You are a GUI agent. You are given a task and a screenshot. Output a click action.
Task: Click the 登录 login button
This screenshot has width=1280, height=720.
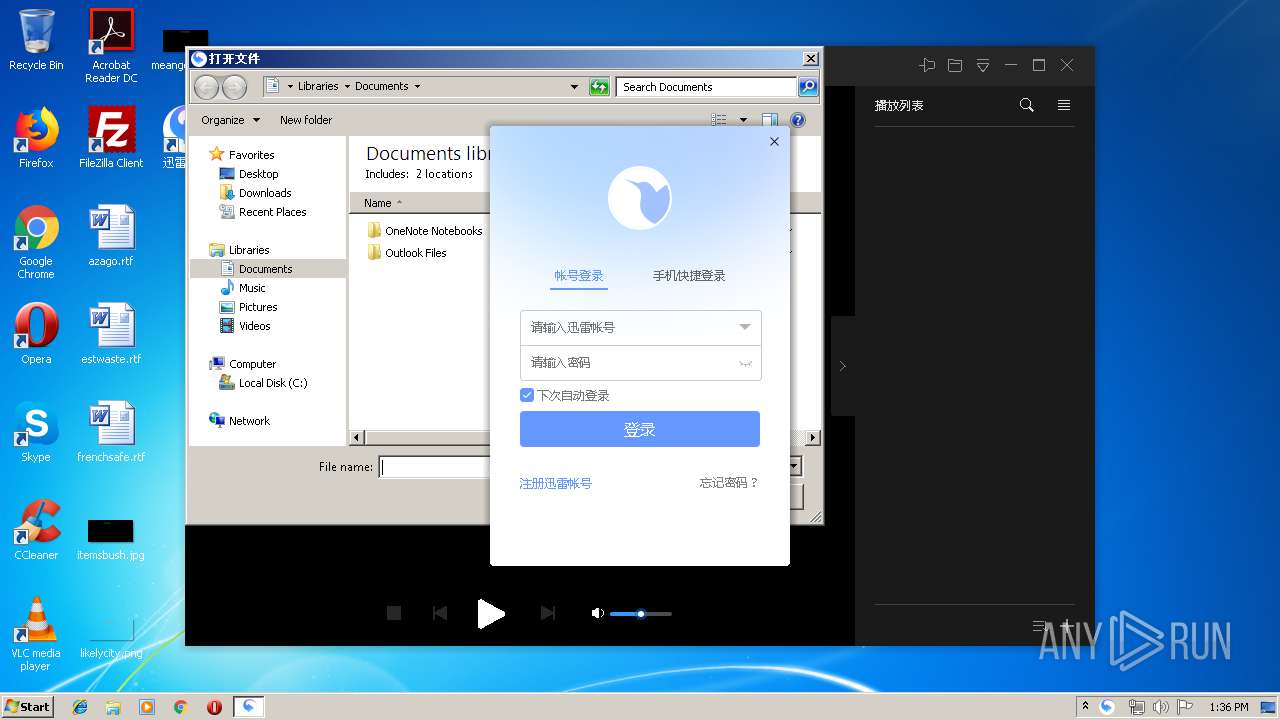(x=640, y=429)
